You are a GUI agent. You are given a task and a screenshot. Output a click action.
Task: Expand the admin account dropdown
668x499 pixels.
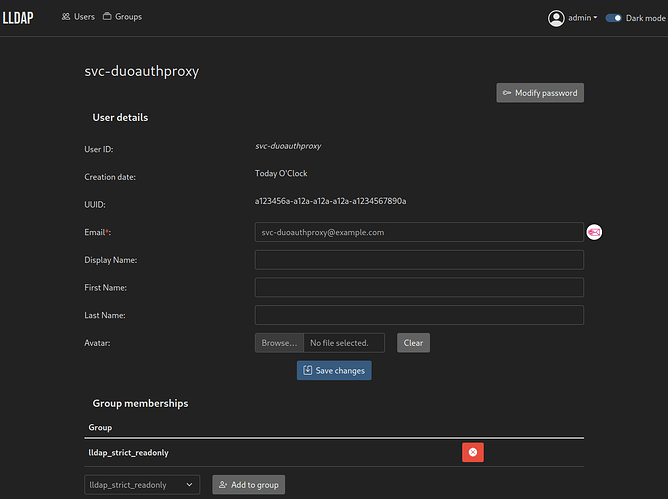[x=582, y=18]
